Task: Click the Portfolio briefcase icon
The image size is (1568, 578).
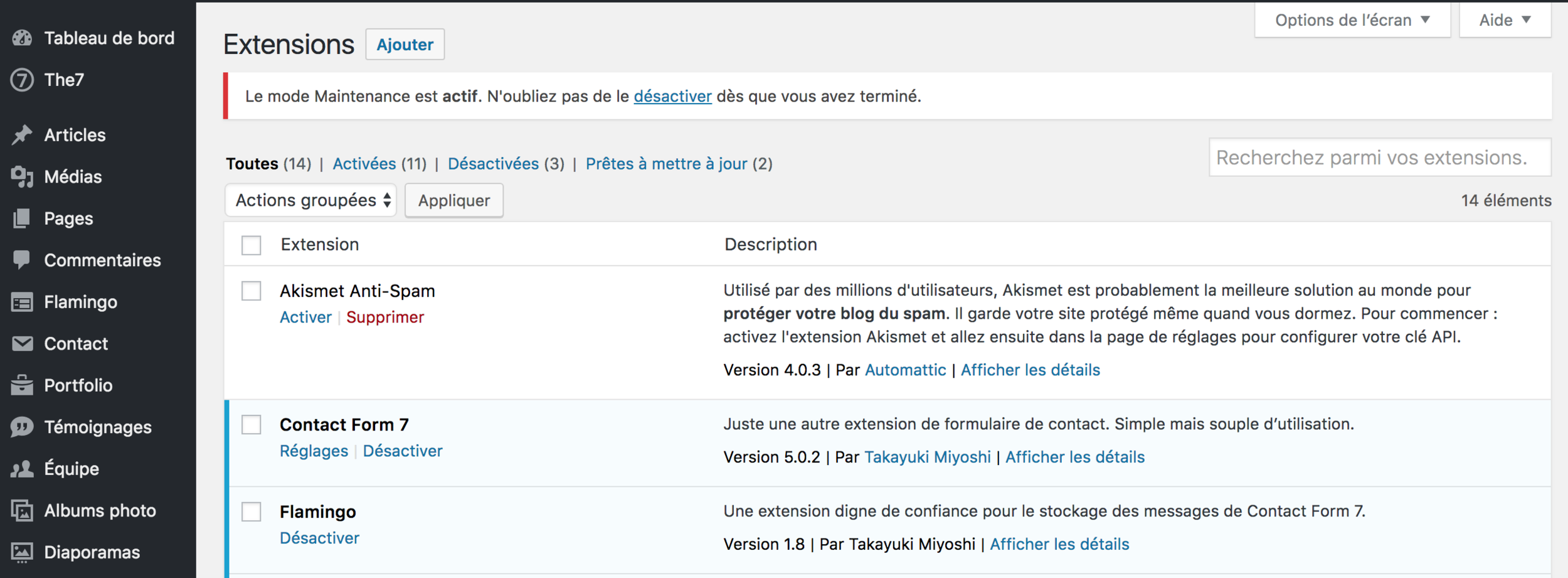Action: [x=22, y=385]
